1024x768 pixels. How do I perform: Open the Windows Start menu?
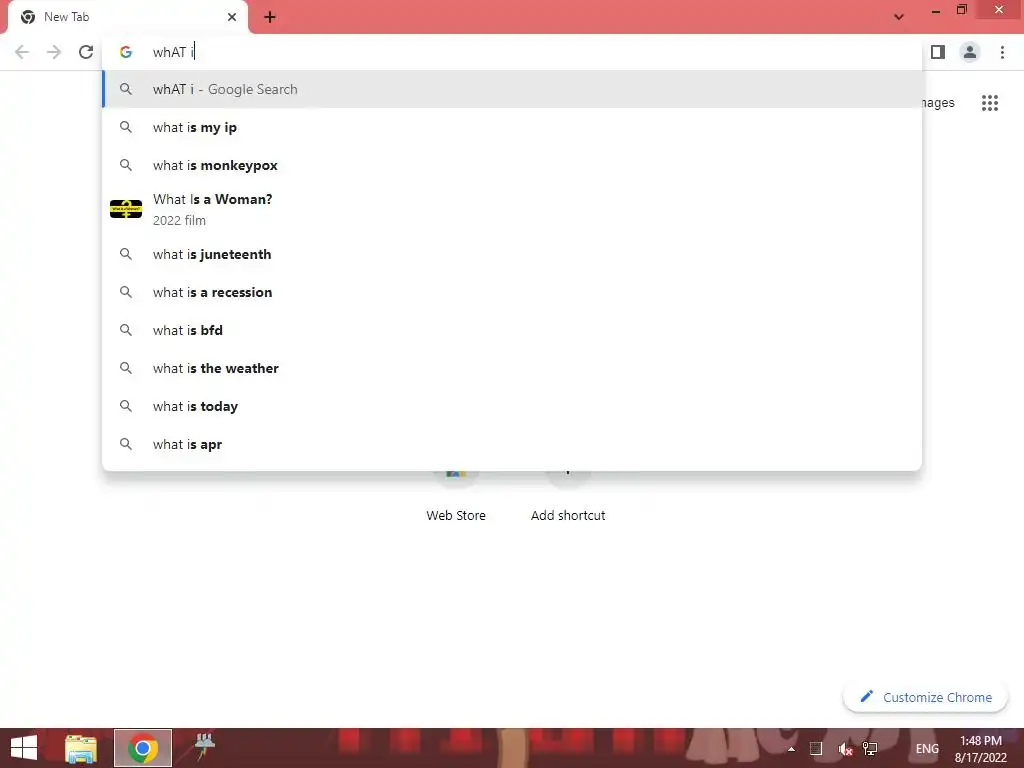[24, 748]
